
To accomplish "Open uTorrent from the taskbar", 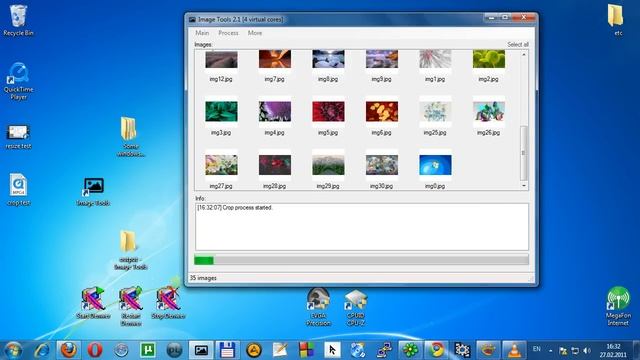I will [x=148, y=350].
